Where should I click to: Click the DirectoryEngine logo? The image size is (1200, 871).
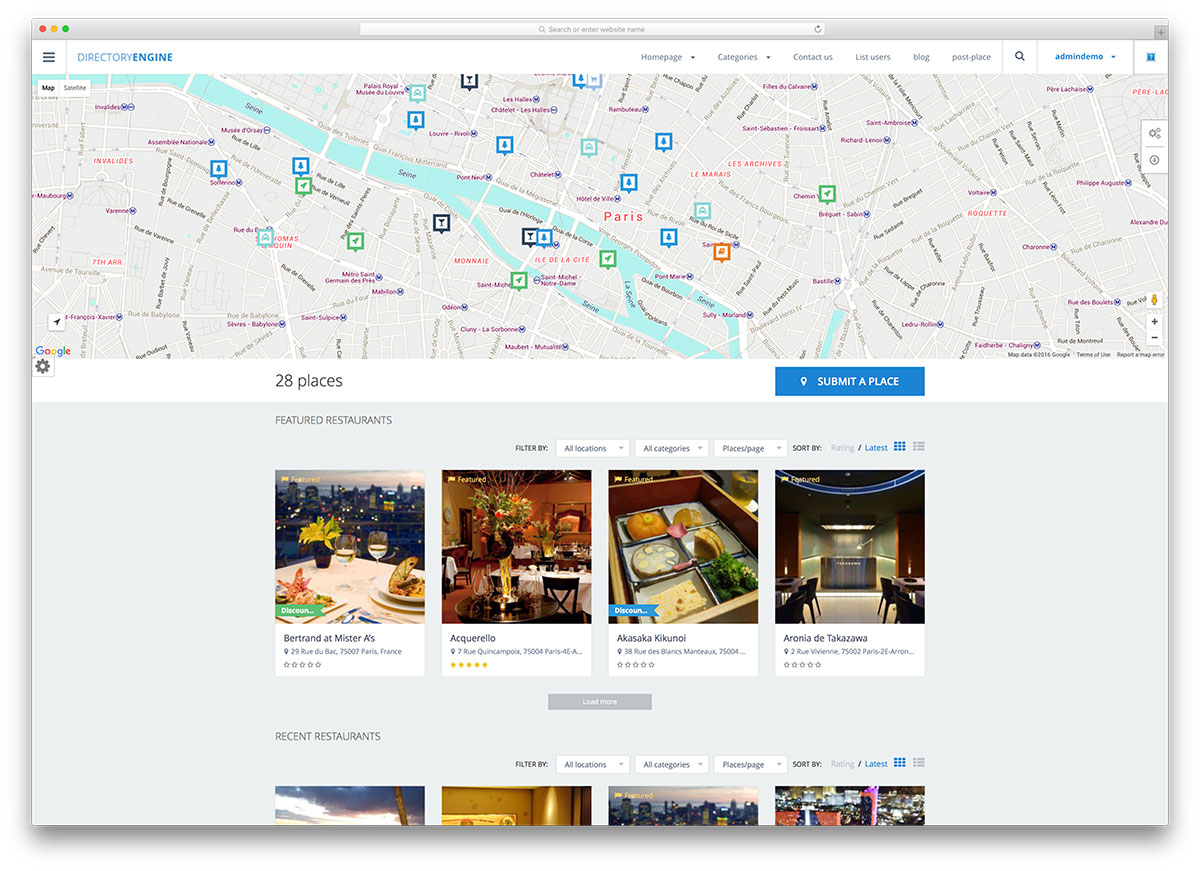tap(125, 57)
